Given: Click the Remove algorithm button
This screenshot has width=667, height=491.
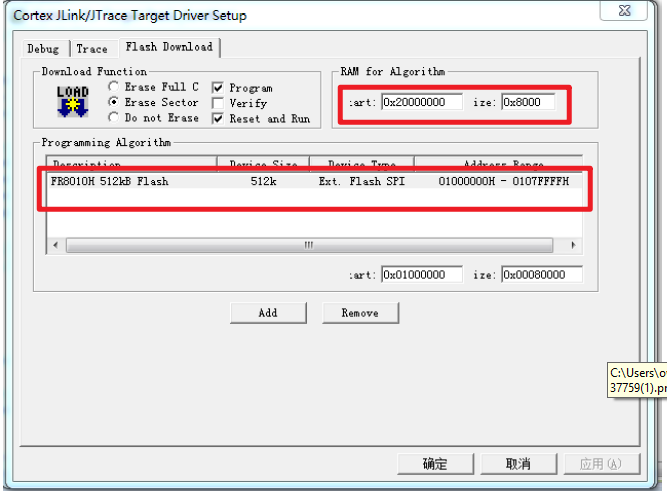Looking at the screenshot, I should tap(360, 313).
